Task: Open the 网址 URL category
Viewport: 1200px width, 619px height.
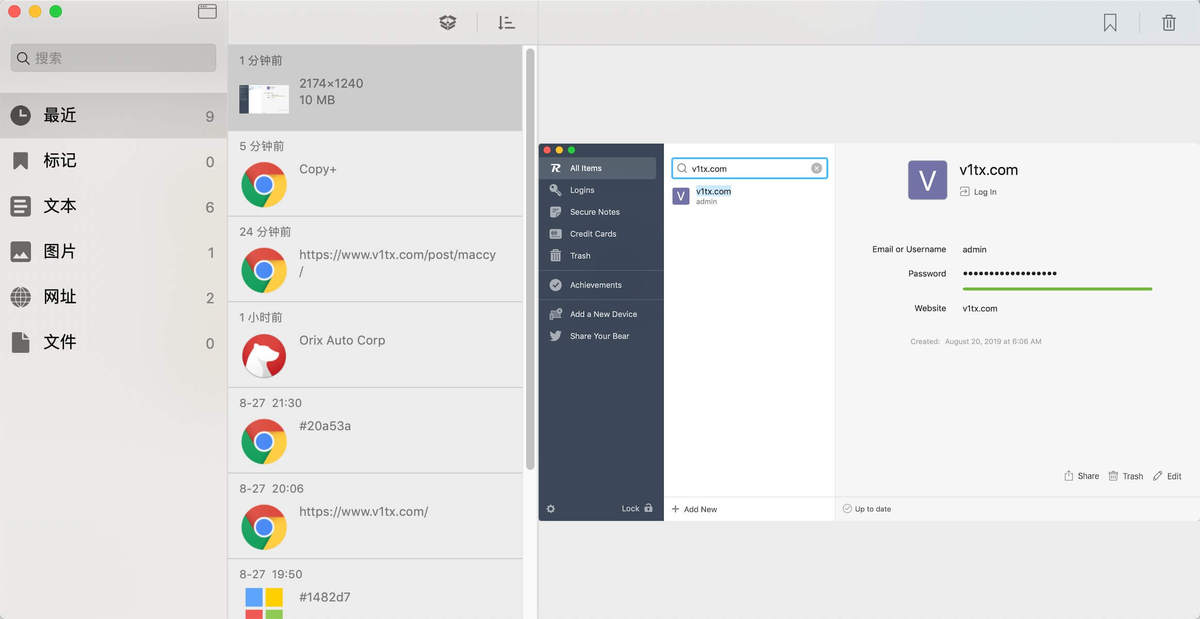Action: click(114, 297)
